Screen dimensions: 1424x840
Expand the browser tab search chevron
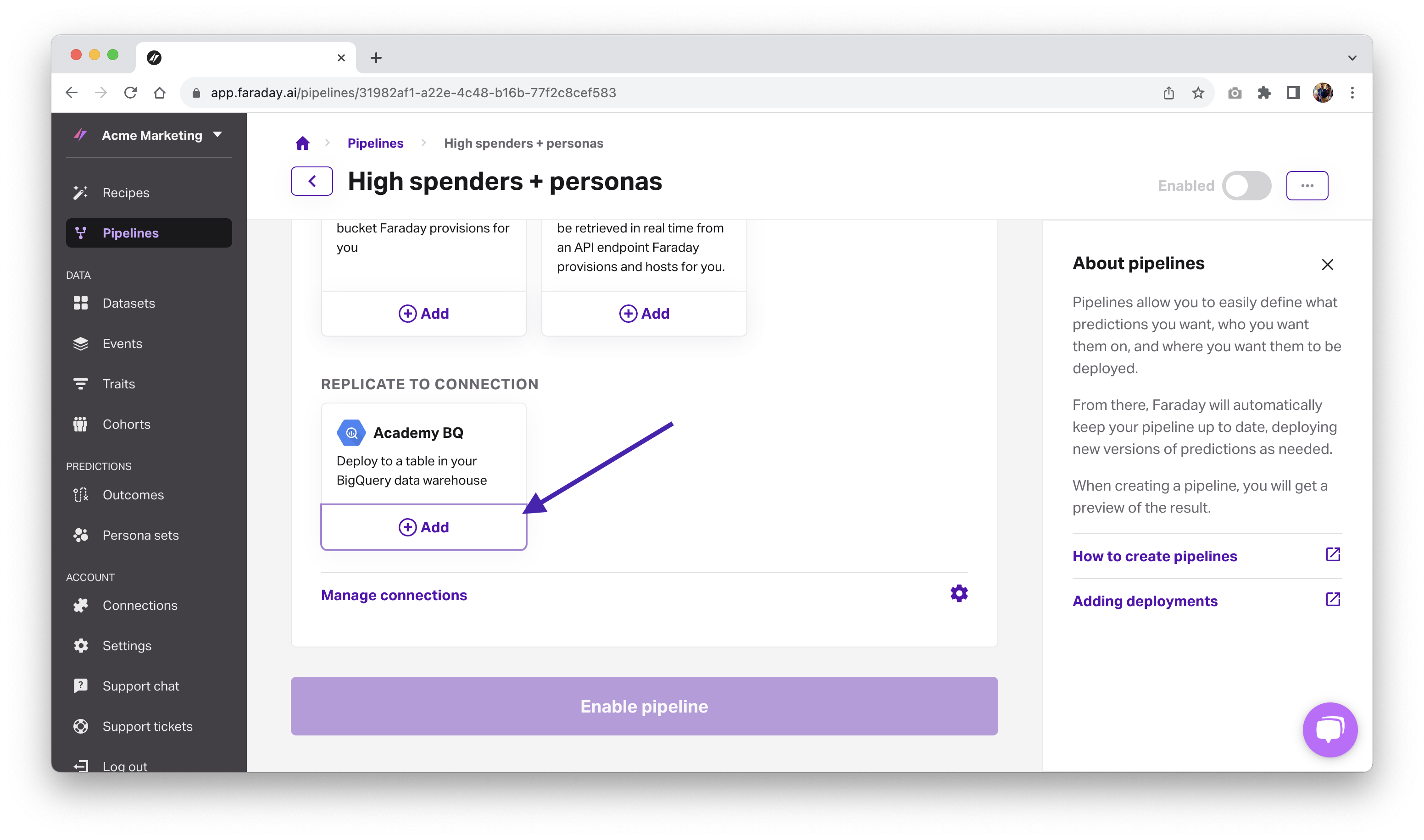pos(1352,58)
